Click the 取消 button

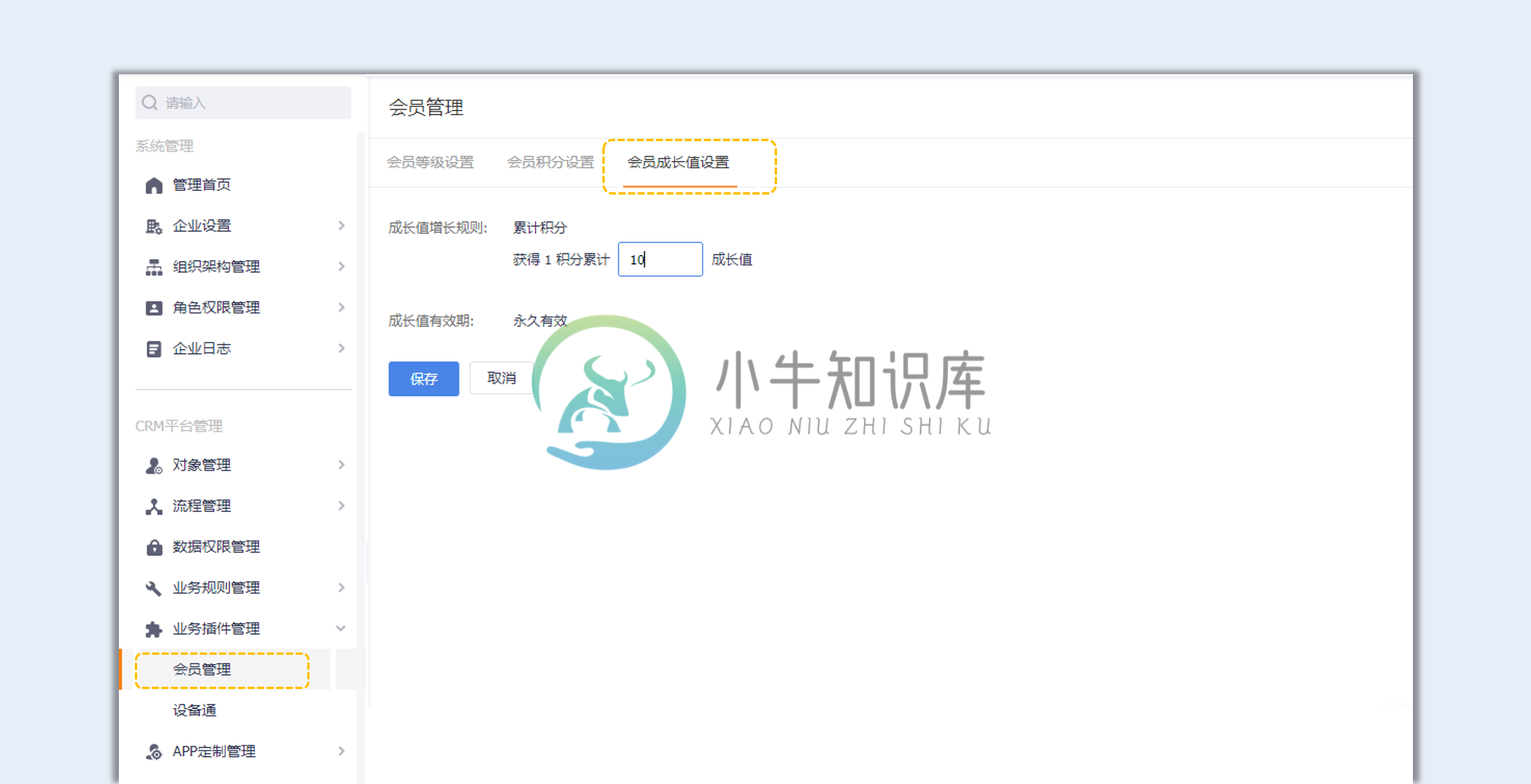tap(502, 378)
